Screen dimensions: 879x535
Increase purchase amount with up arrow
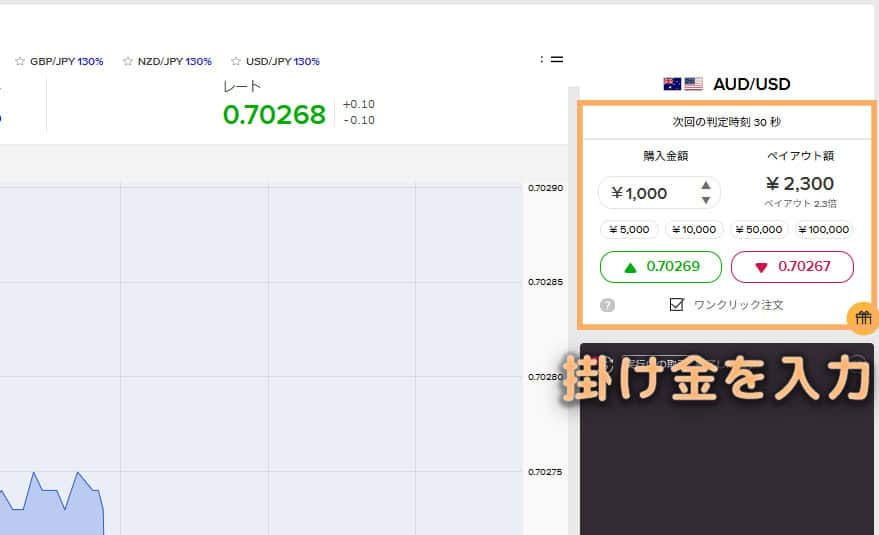tap(706, 185)
